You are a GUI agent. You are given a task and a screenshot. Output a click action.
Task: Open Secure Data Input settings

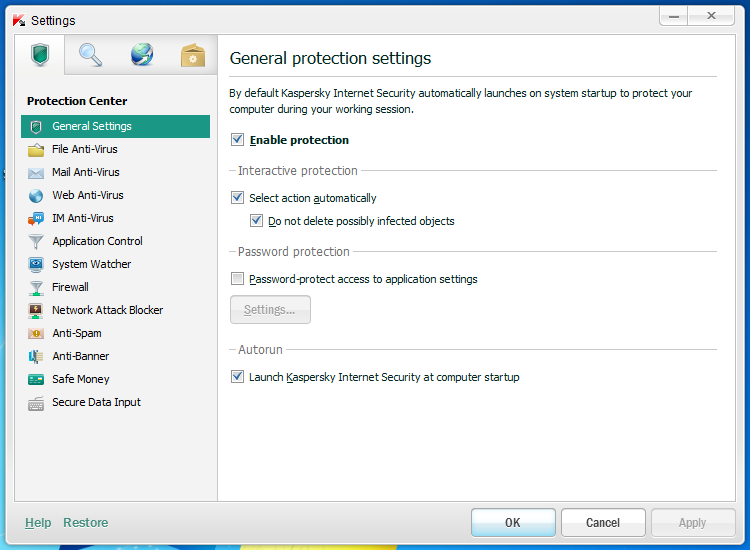point(115,402)
